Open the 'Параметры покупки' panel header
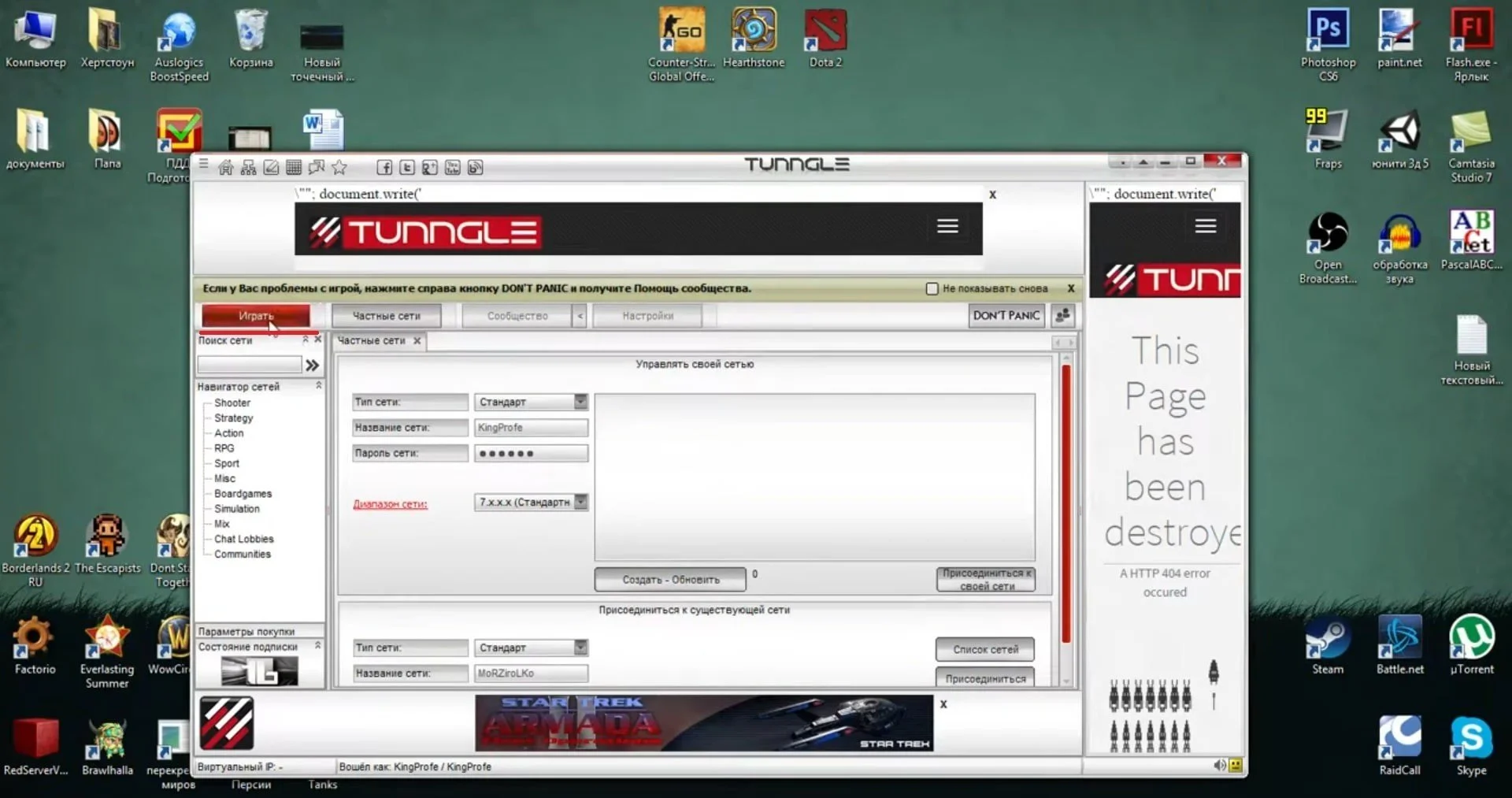The image size is (1512, 798). [x=259, y=631]
